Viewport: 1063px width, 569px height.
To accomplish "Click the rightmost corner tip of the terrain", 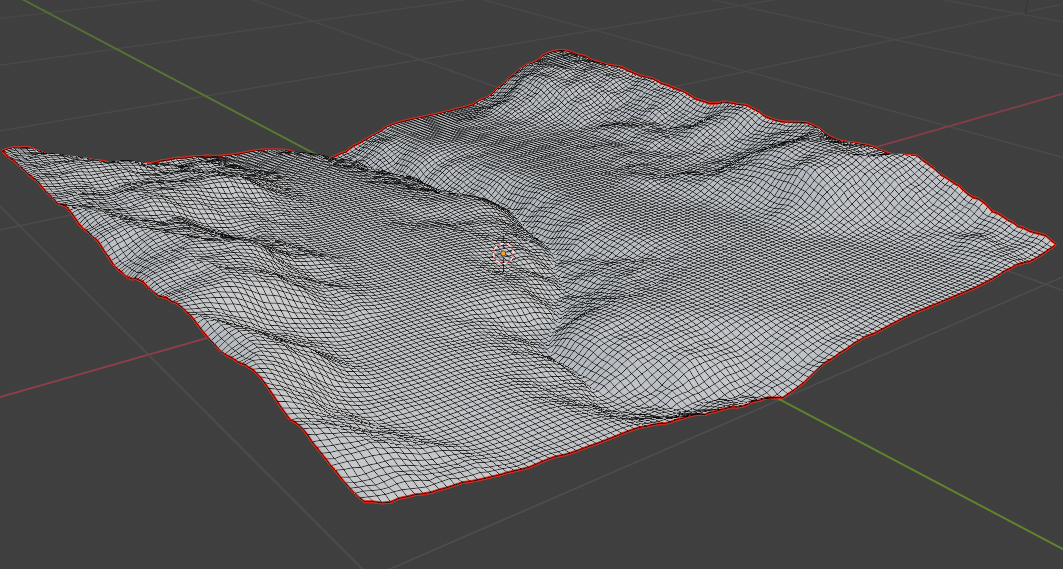I will click(x=1050, y=241).
